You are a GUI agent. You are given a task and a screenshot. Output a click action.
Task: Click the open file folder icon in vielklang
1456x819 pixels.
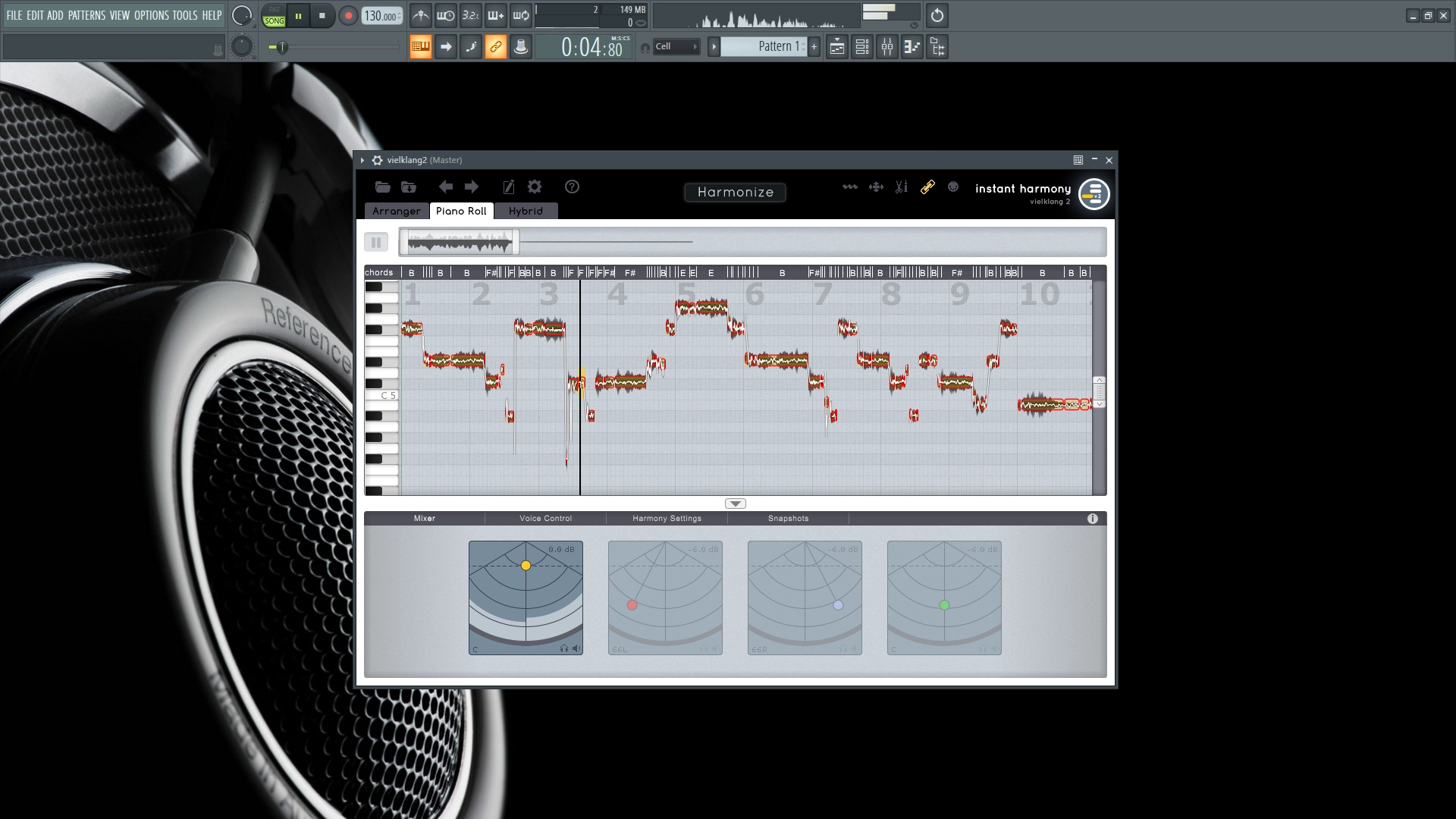[x=383, y=187]
